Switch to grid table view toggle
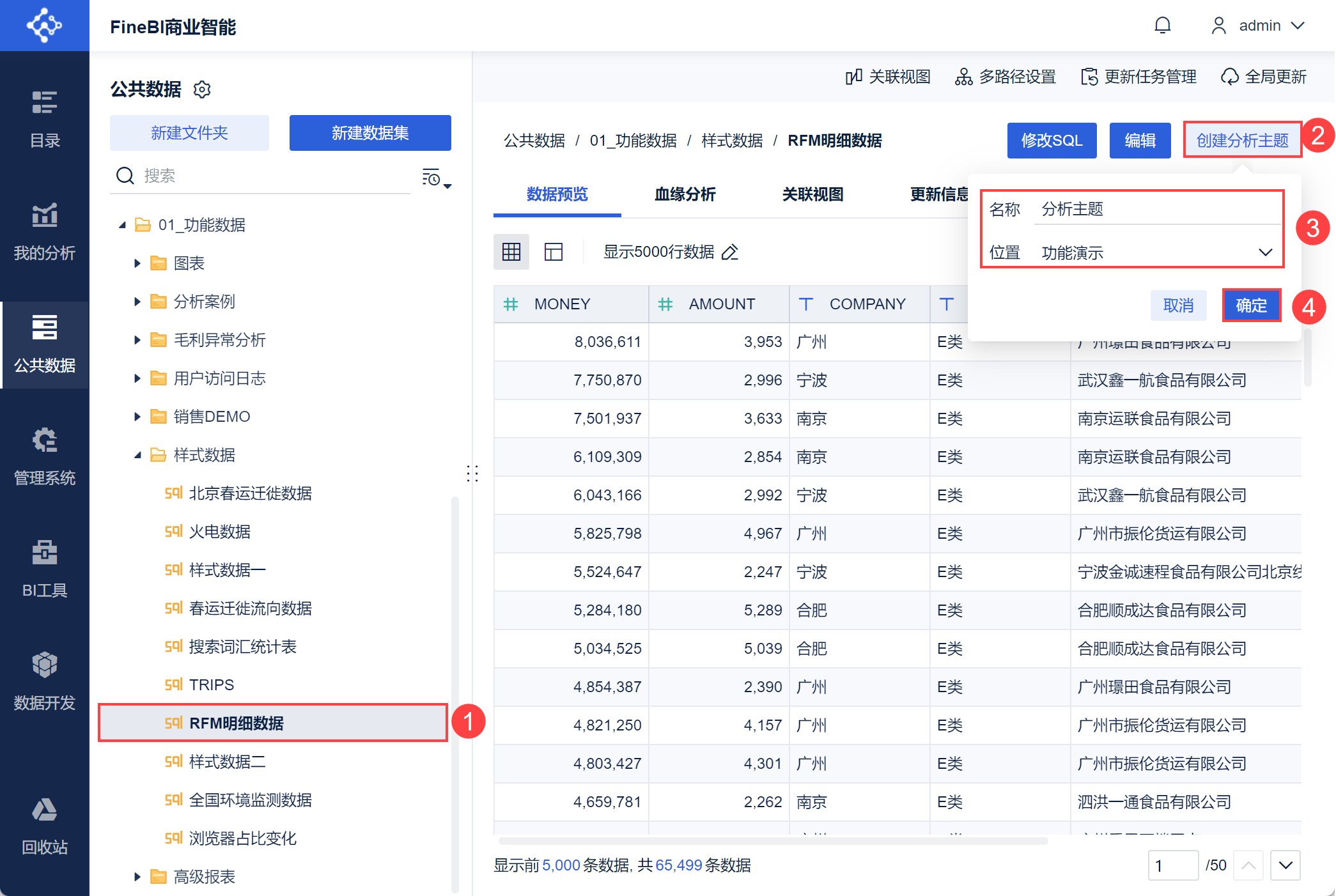The width and height of the screenshot is (1336, 896). 511,252
